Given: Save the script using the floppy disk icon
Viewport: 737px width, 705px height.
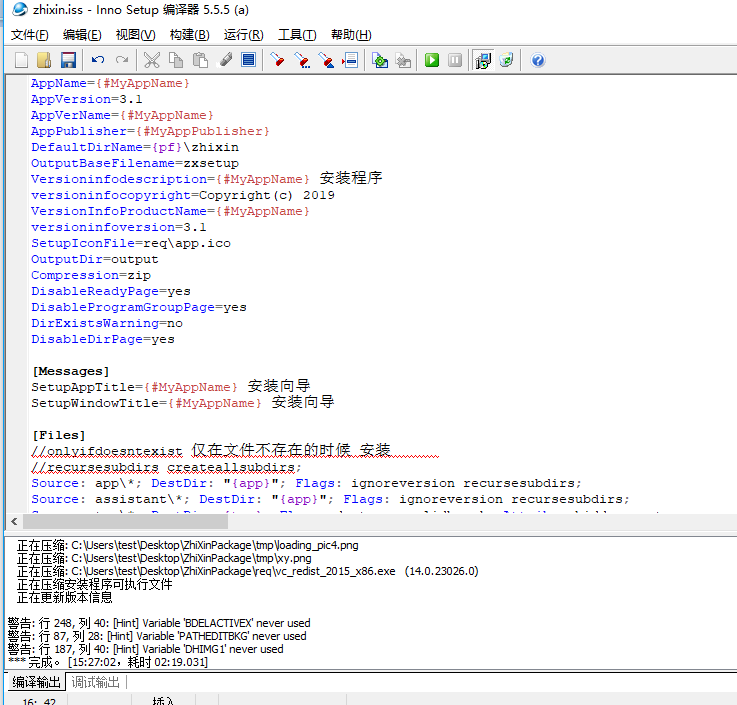Looking at the screenshot, I should click(68, 60).
